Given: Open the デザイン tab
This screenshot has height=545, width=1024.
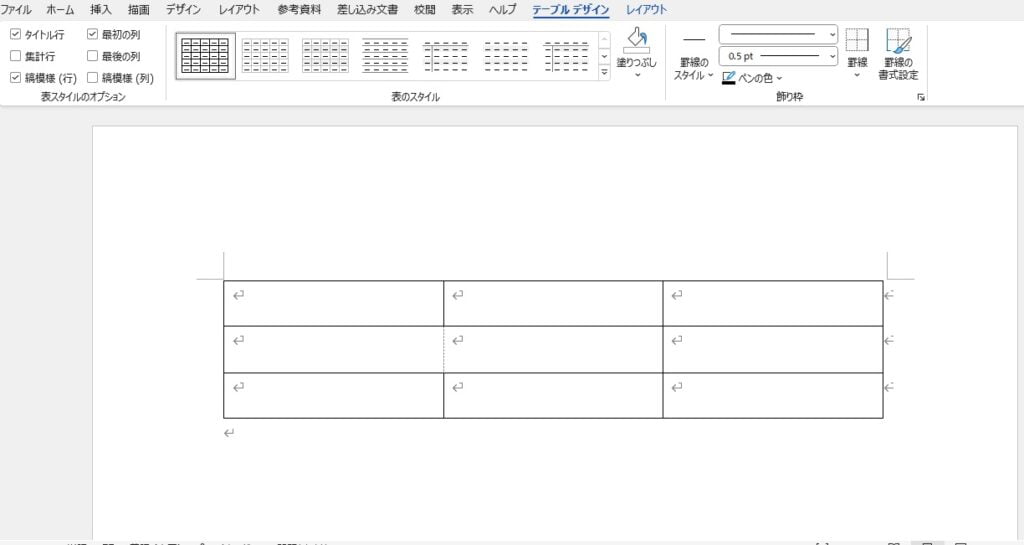Looking at the screenshot, I should pos(183,10).
